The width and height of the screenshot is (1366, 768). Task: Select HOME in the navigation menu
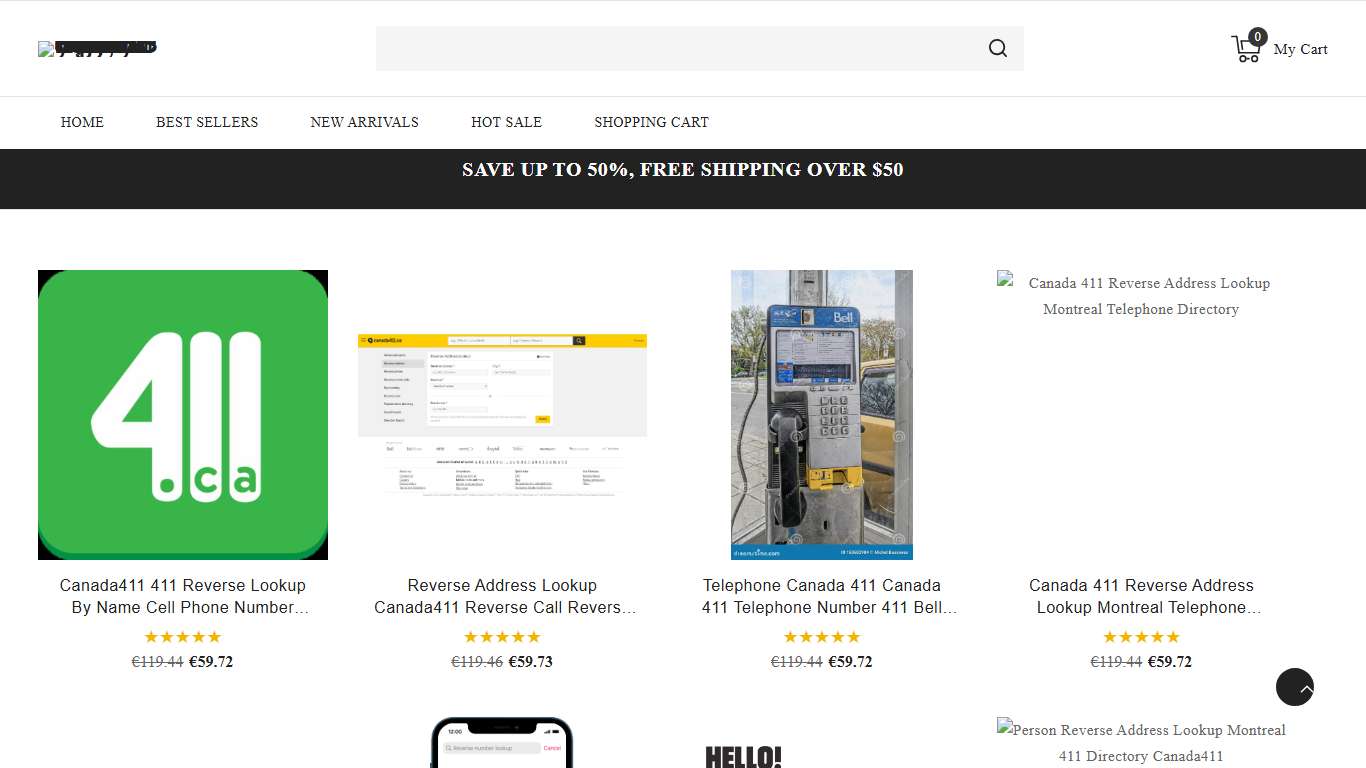[82, 122]
